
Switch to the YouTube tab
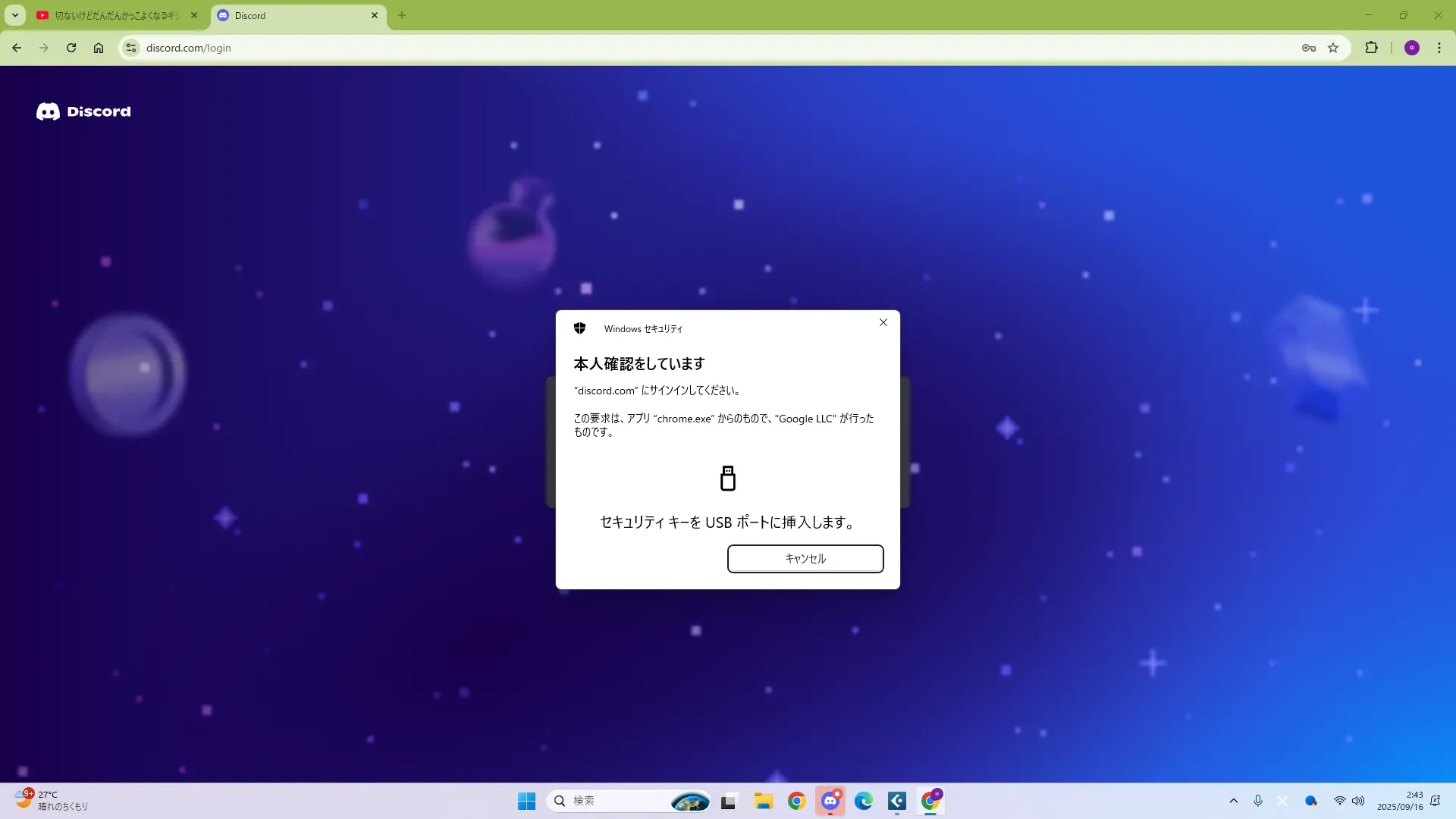click(x=114, y=15)
